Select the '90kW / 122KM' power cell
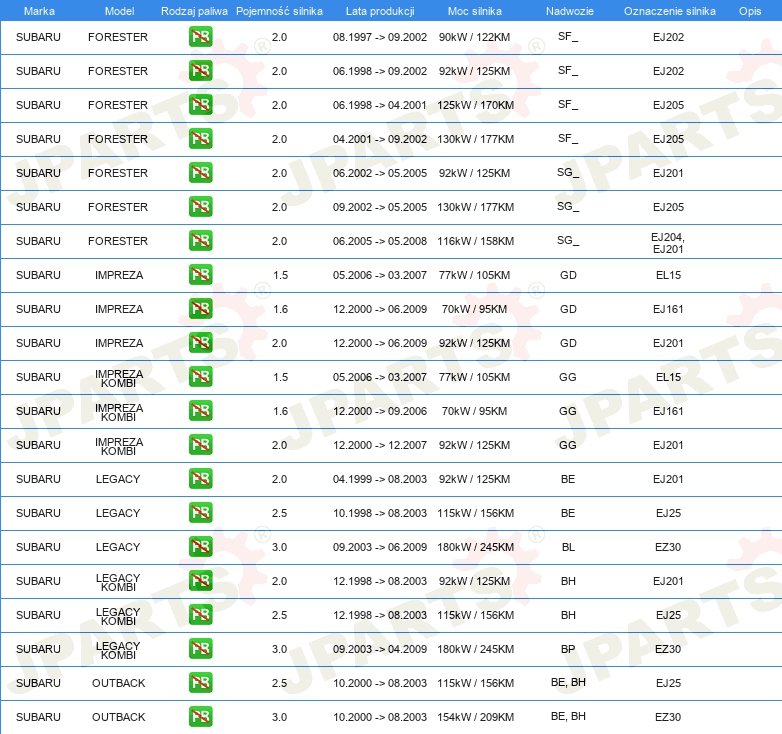782x734 pixels. (x=474, y=37)
